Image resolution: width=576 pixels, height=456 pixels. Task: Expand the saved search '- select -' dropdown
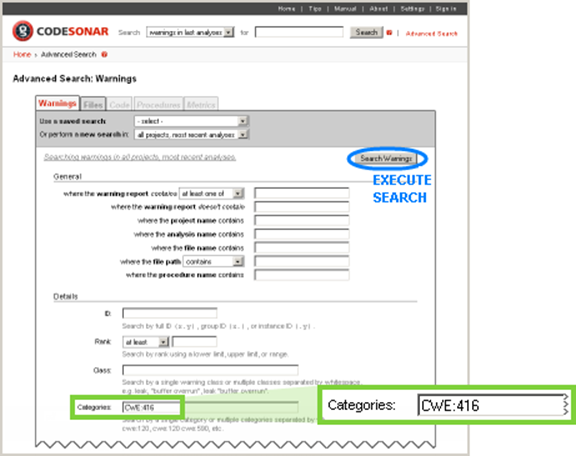[191, 121]
